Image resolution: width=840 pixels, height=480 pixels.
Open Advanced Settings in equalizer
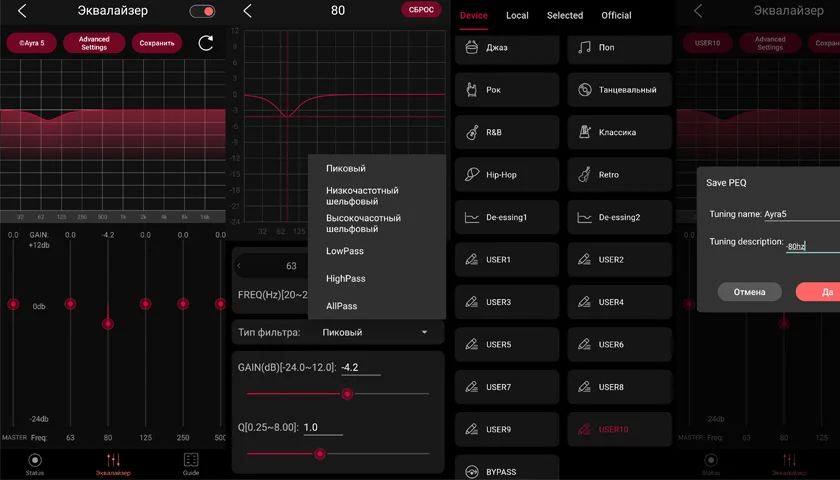94,43
